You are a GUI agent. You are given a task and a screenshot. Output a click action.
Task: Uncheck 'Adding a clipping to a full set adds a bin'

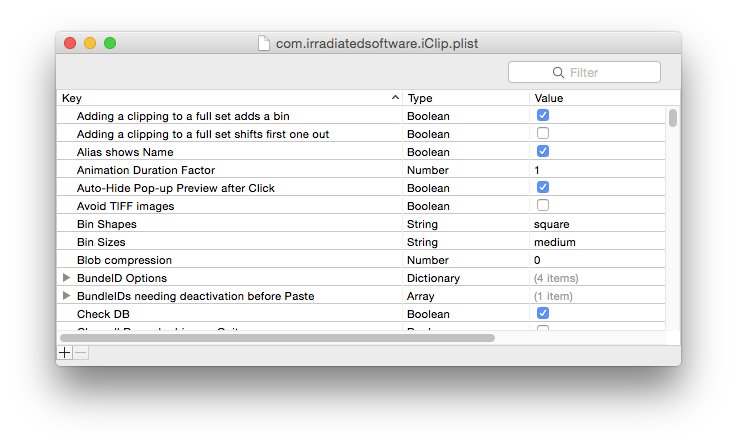click(x=543, y=115)
